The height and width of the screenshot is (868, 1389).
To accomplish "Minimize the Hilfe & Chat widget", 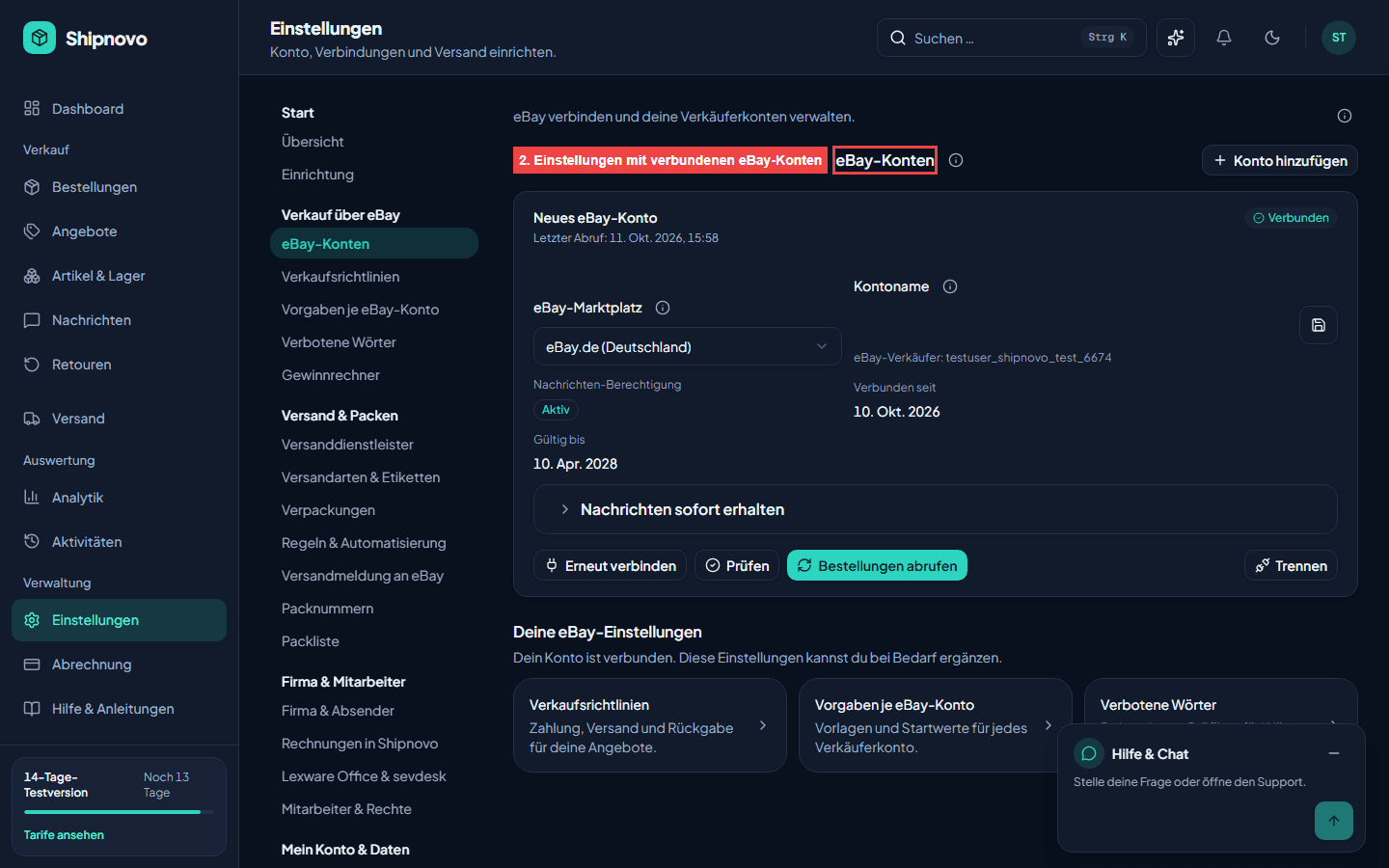I will pos(1334,753).
